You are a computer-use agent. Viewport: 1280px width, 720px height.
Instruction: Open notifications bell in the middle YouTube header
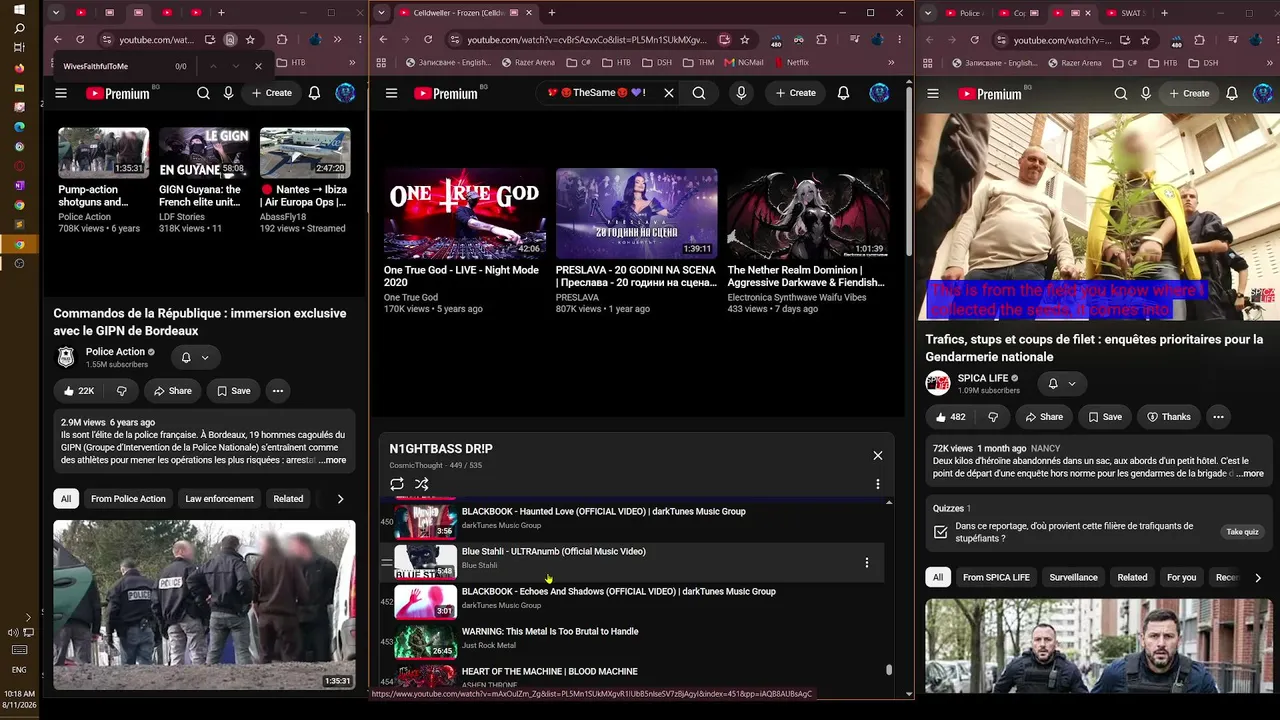click(843, 93)
